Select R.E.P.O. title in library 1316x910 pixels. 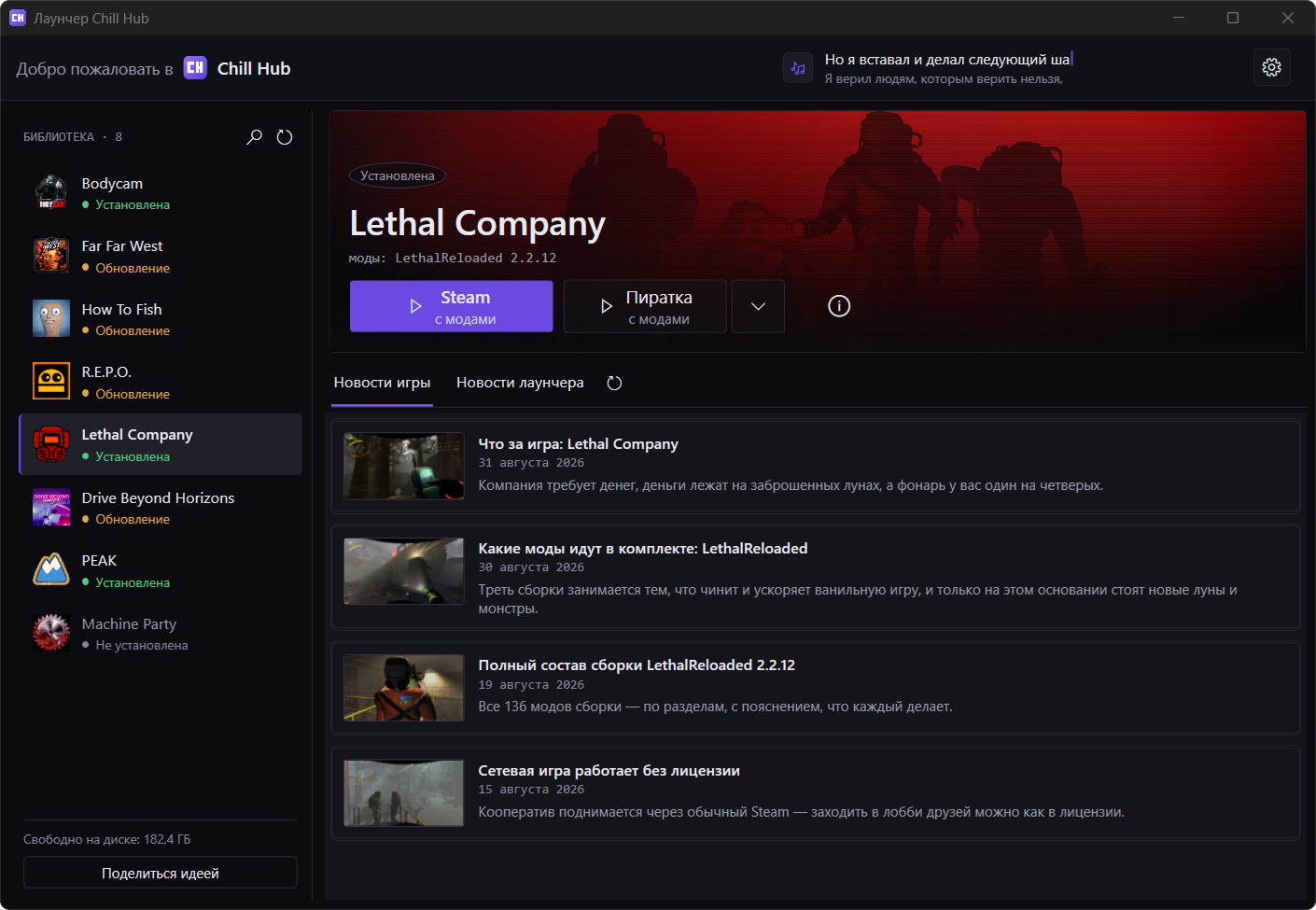pyautogui.click(x=106, y=372)
